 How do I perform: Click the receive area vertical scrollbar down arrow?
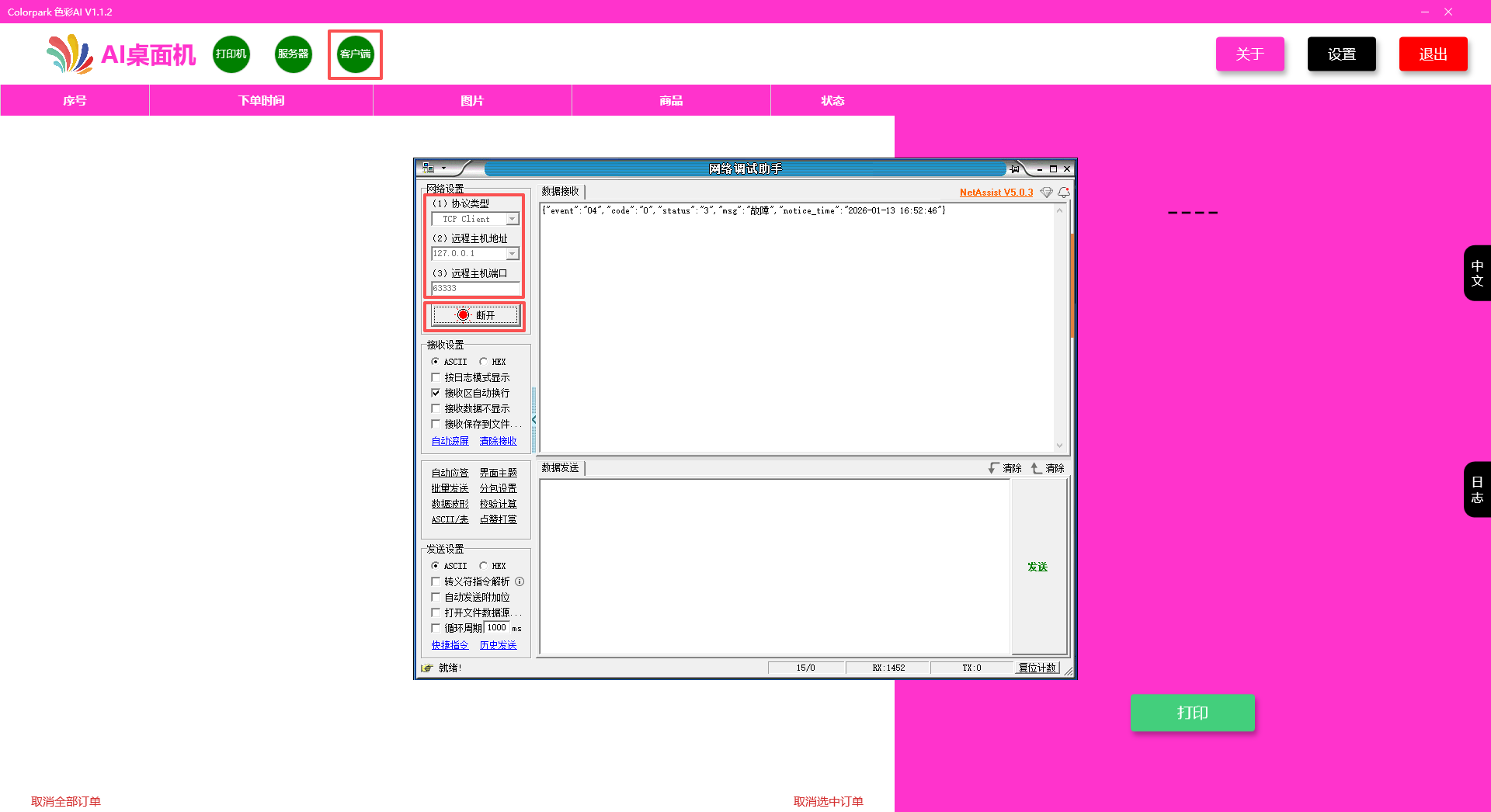tap(1059, 446)
